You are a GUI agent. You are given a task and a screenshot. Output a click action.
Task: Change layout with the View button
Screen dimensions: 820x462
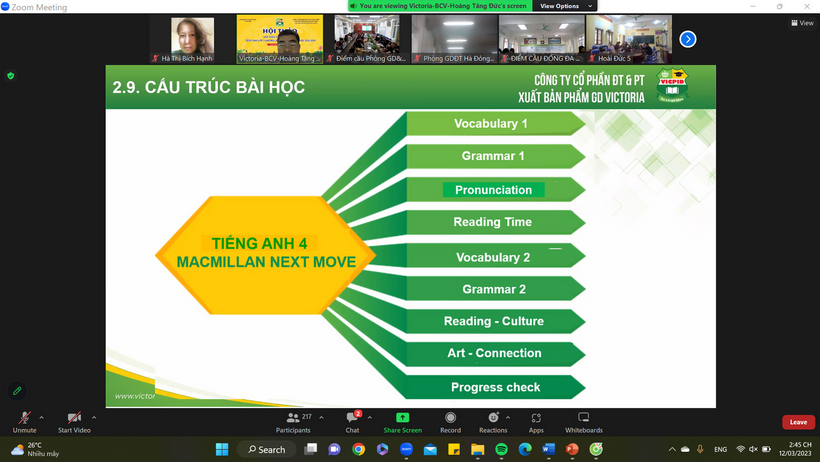tap(803, 23)
